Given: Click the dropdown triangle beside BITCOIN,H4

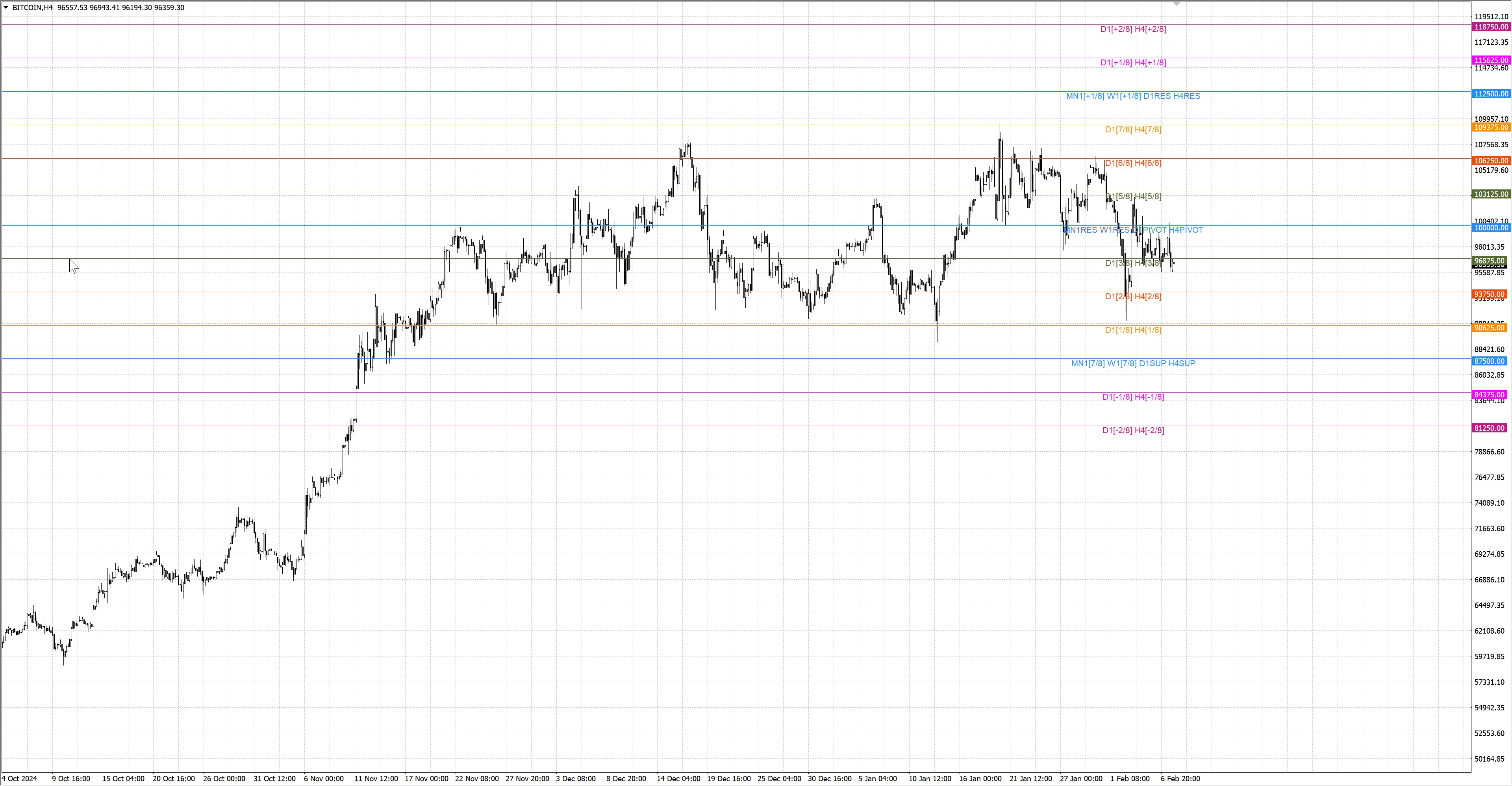Looking at the screenshot, I should point(6,7).
